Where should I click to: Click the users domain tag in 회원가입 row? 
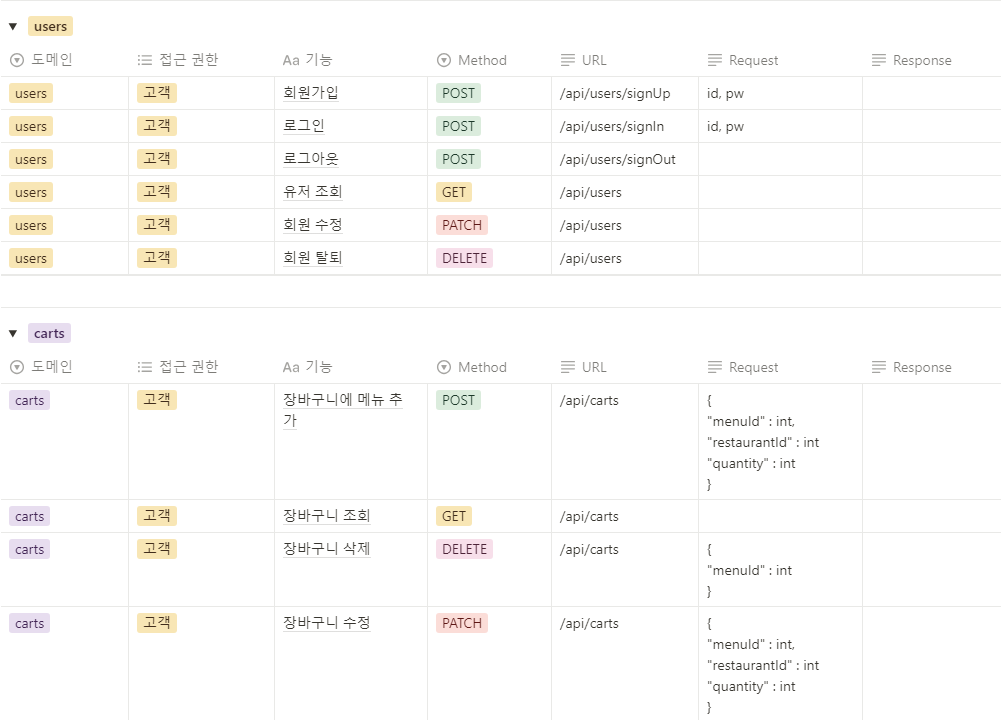tap(31, 93)
